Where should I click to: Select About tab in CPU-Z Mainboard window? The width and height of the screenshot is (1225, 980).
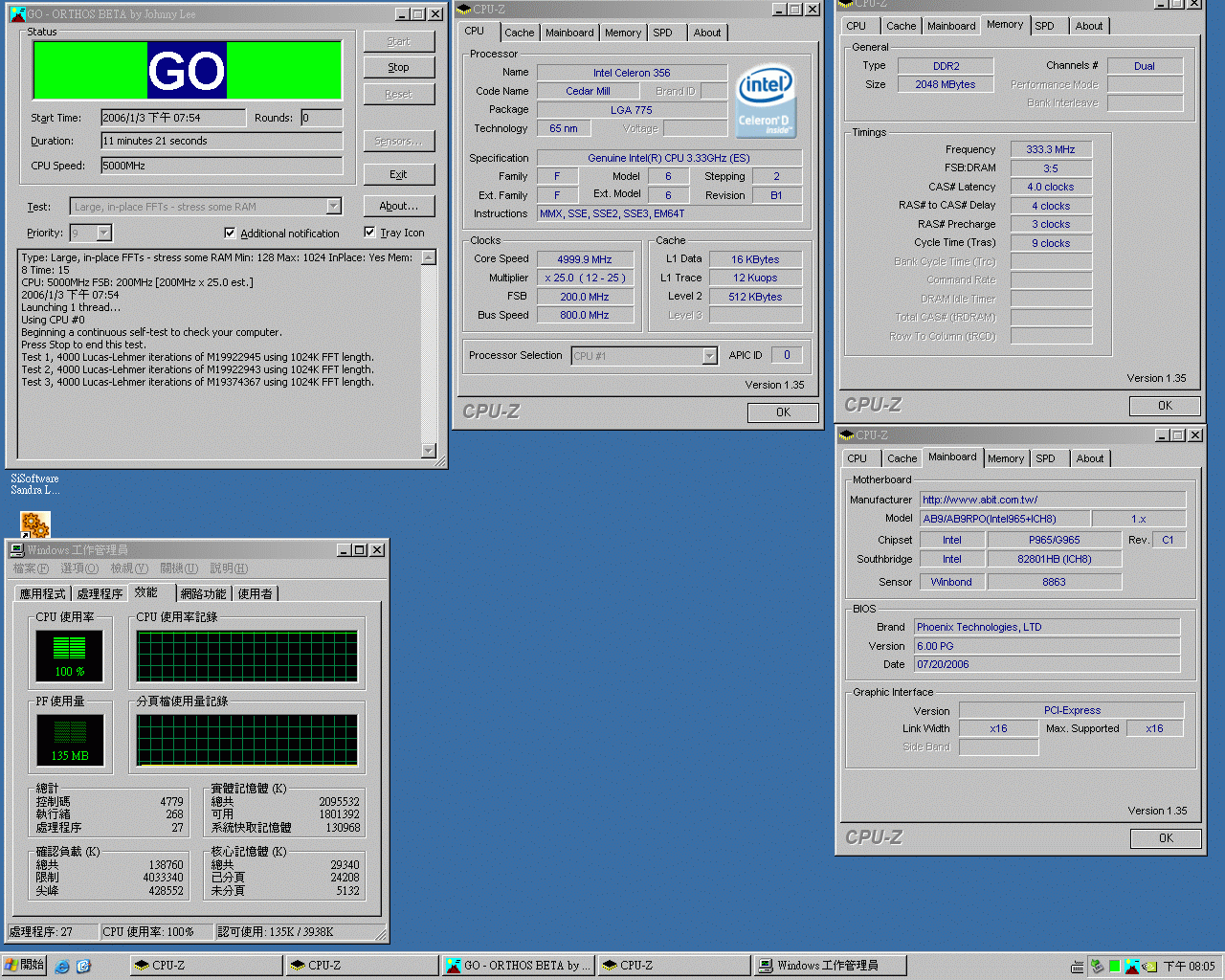coord(1090,458)
